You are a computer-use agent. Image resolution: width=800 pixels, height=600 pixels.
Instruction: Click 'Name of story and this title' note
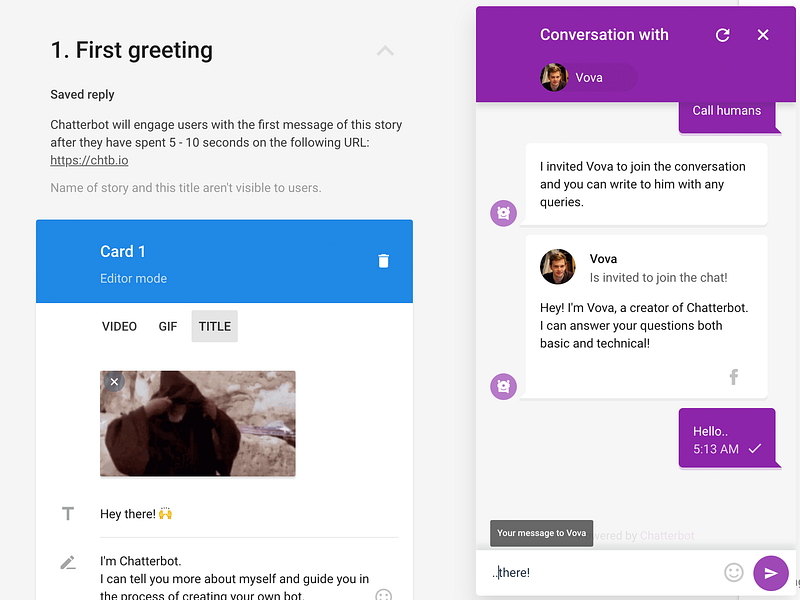pos(186,188)
